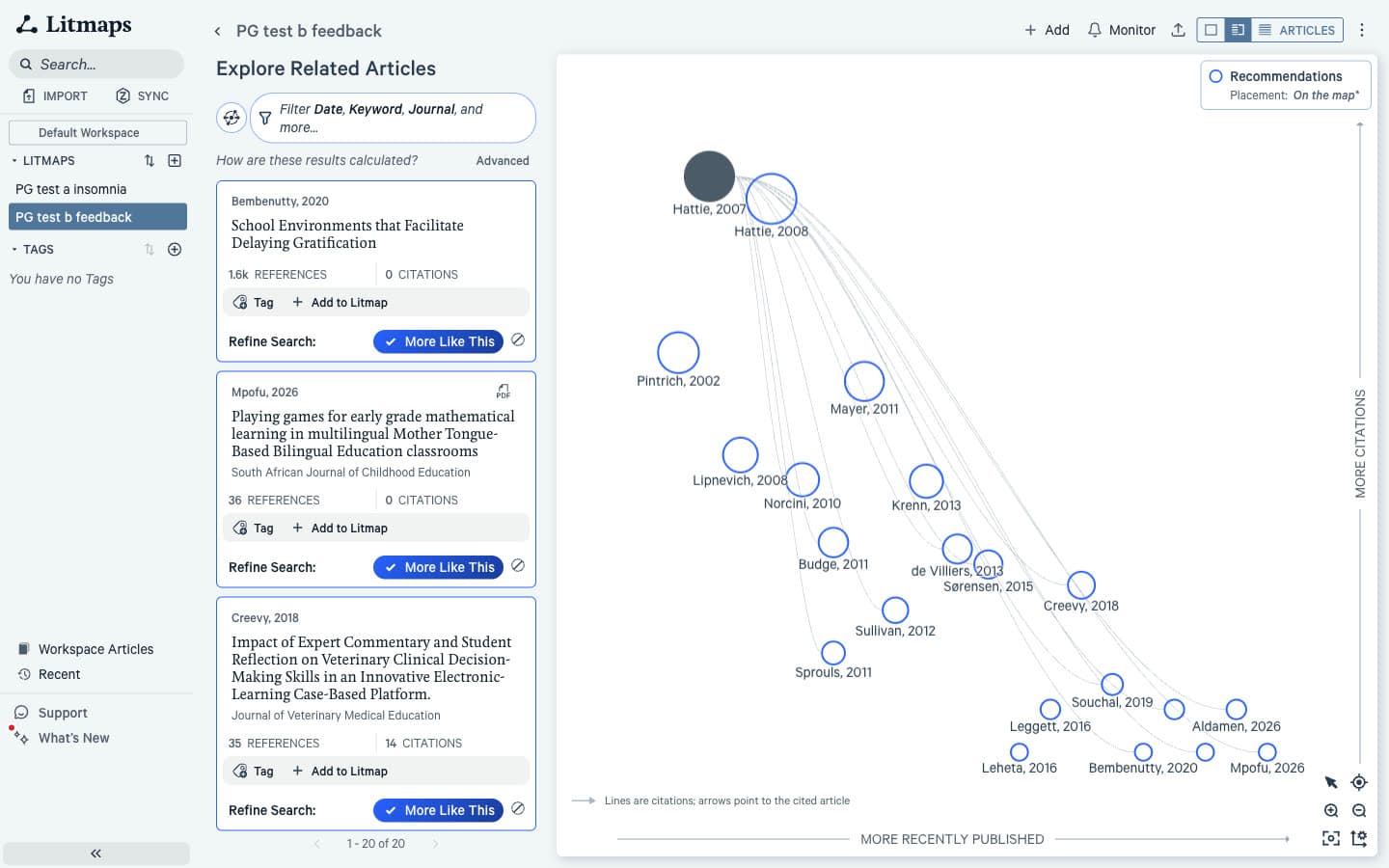Click the Litmaps logo

[73, 24]
